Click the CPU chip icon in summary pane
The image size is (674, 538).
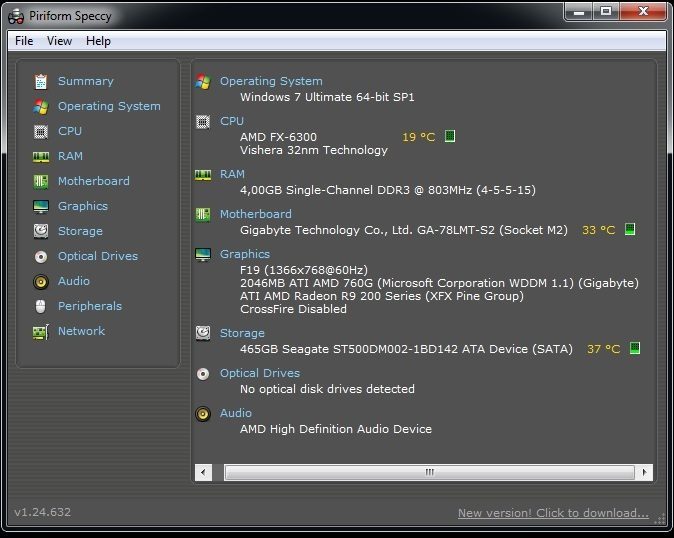(x=203, y=122)
